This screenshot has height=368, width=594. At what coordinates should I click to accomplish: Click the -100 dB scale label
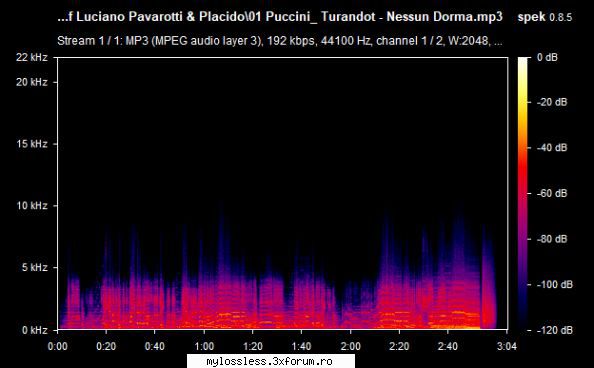(555, 284)
